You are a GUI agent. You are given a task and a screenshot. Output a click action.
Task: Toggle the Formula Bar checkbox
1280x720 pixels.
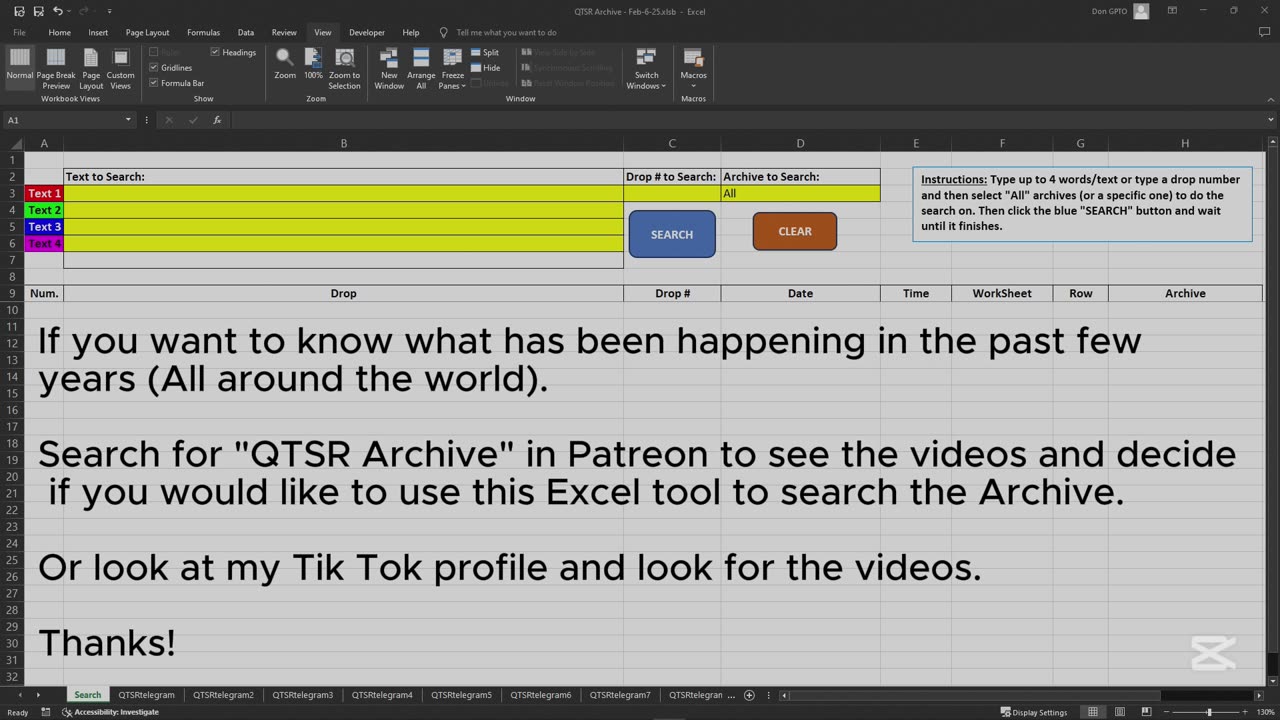coord(154,83)
